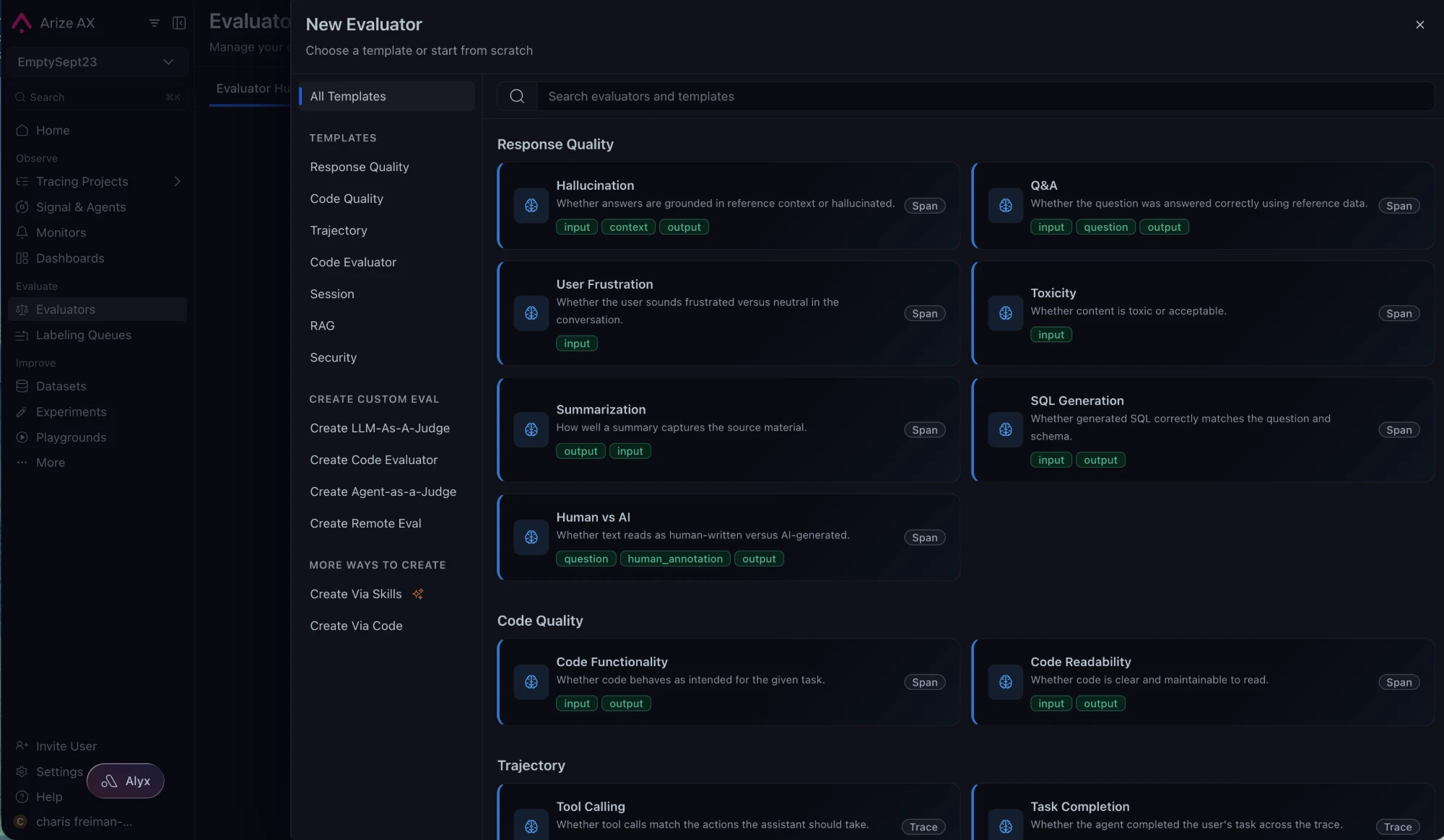Select the Trajectory template category
Screen dimensions: 1444x840
339,230
